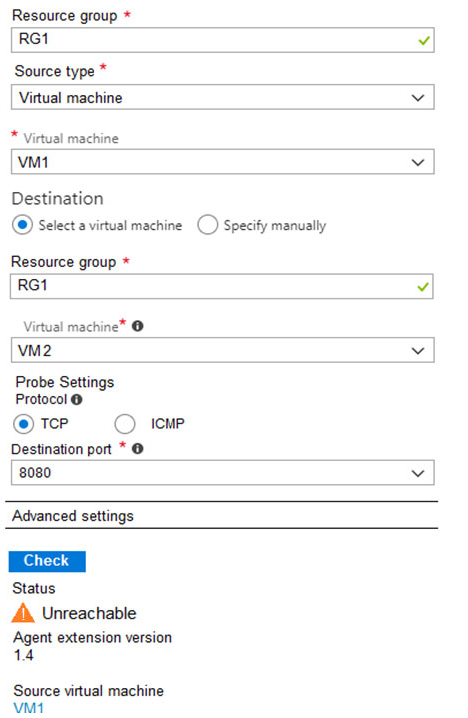Image resolution: width=468 pixels, height=718 pixels.
Task: Expand the Advanced settings section
Action: [222, 516]
